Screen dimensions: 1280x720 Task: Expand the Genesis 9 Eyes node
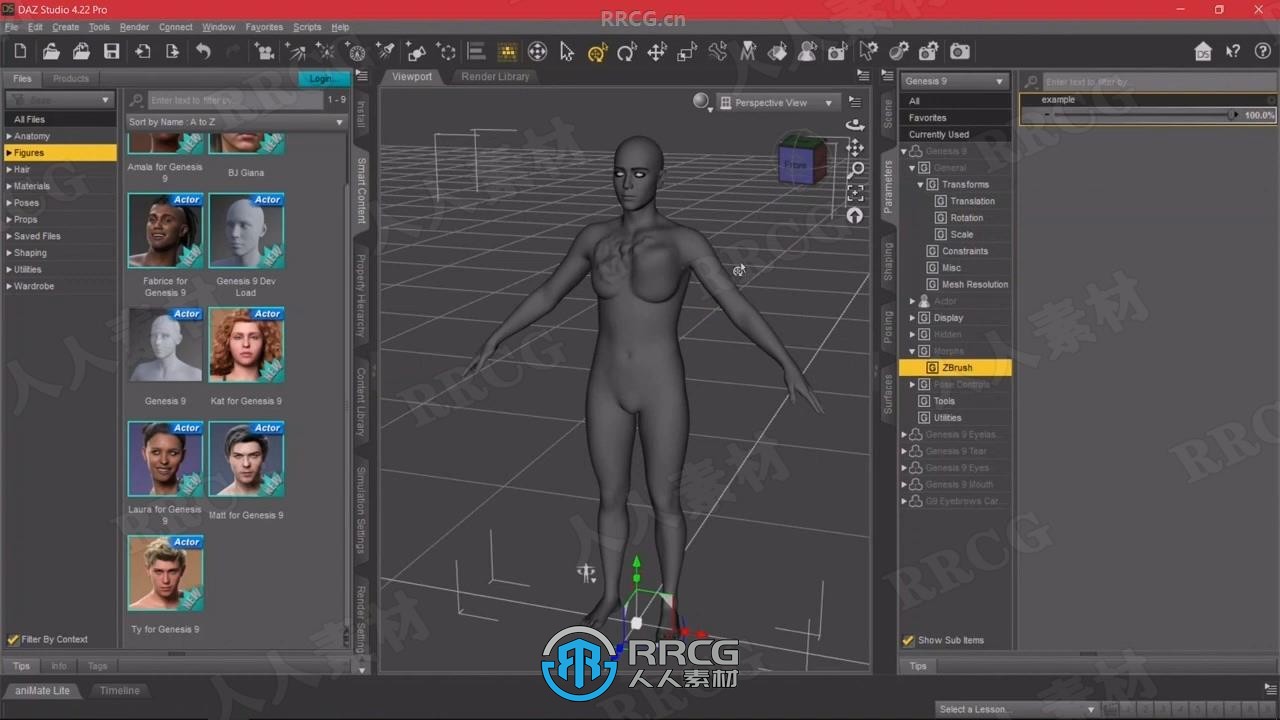(x=904, y=468)
